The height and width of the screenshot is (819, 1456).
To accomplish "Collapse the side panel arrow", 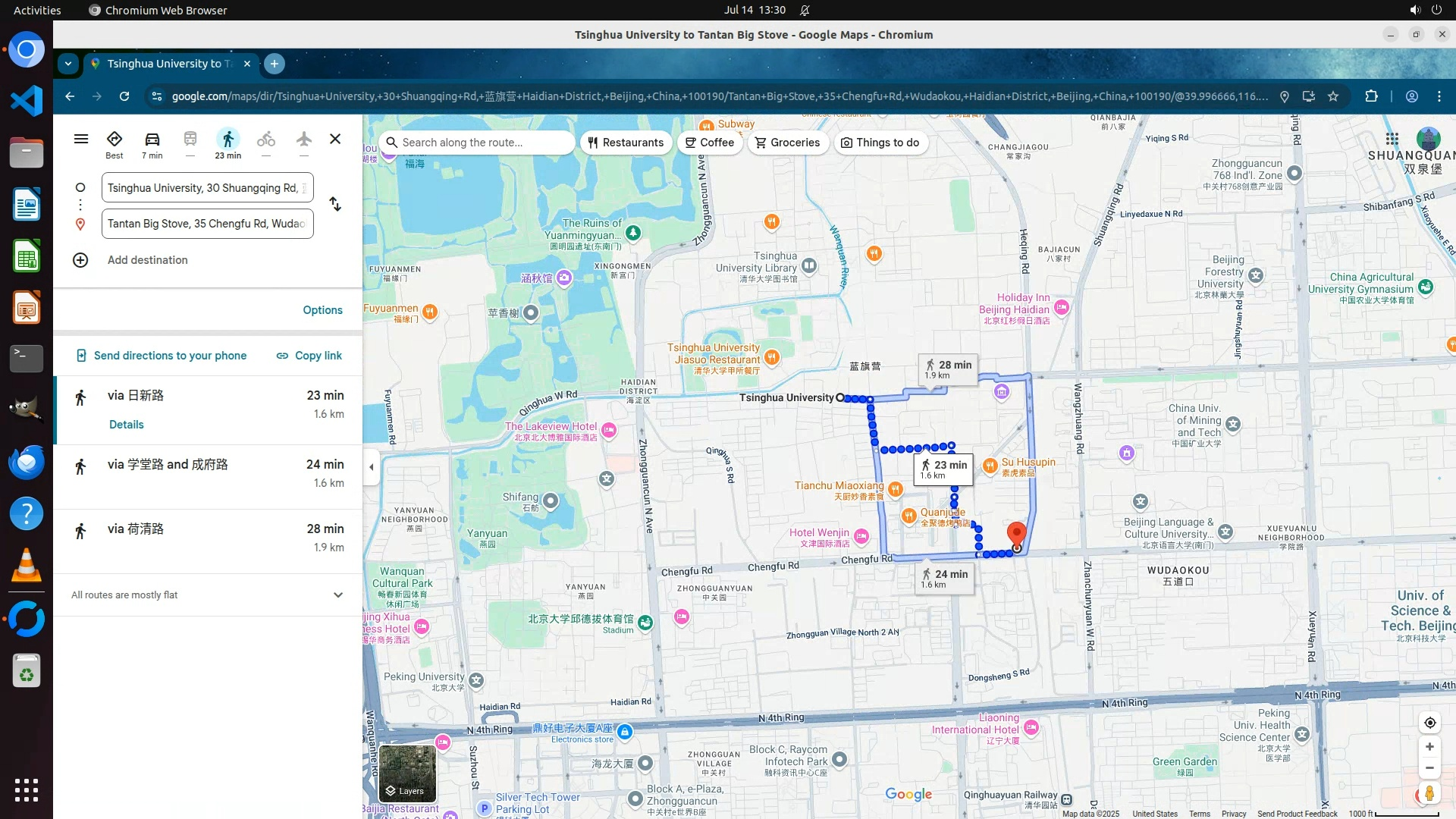I will 371,467.
